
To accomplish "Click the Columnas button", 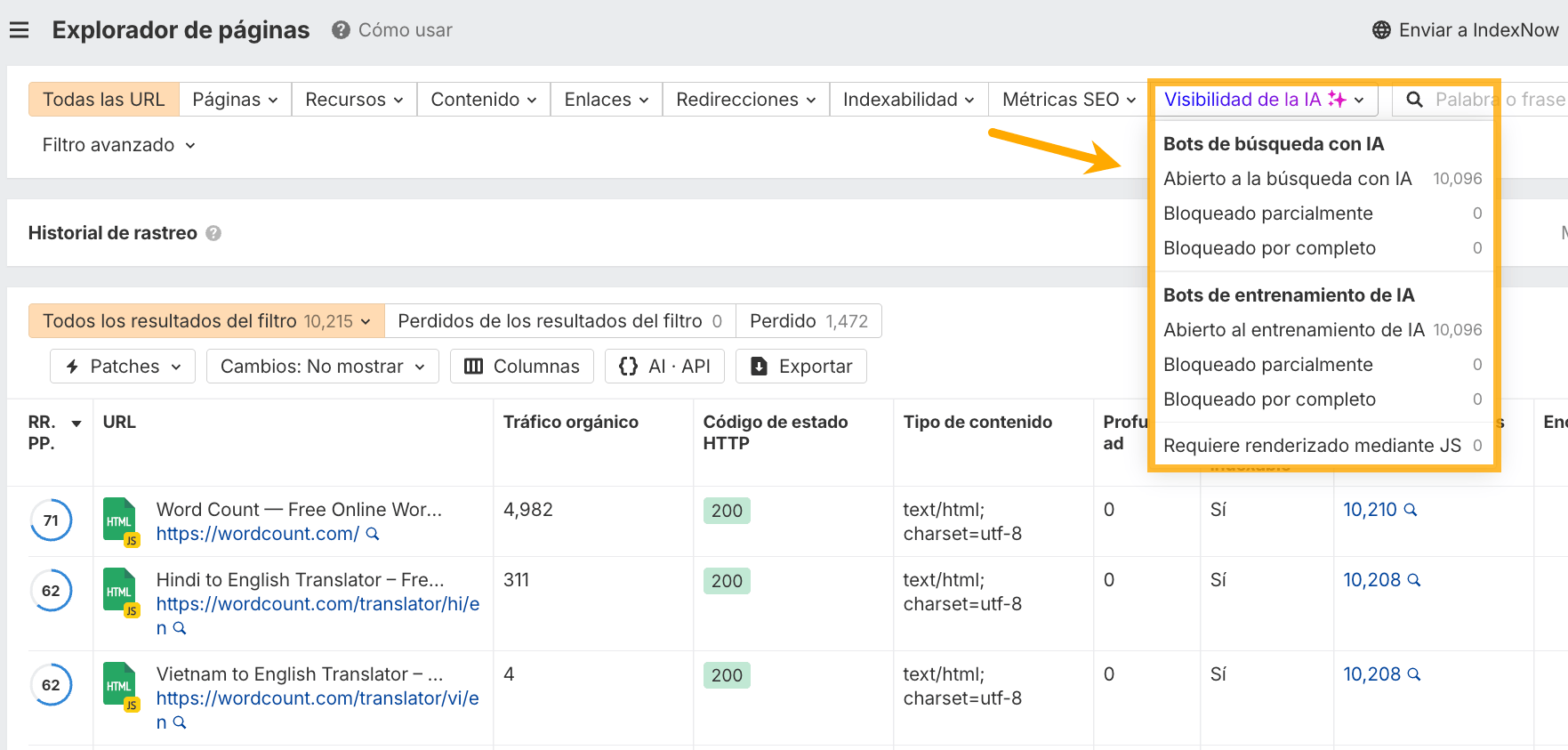I will click(522, 367).
